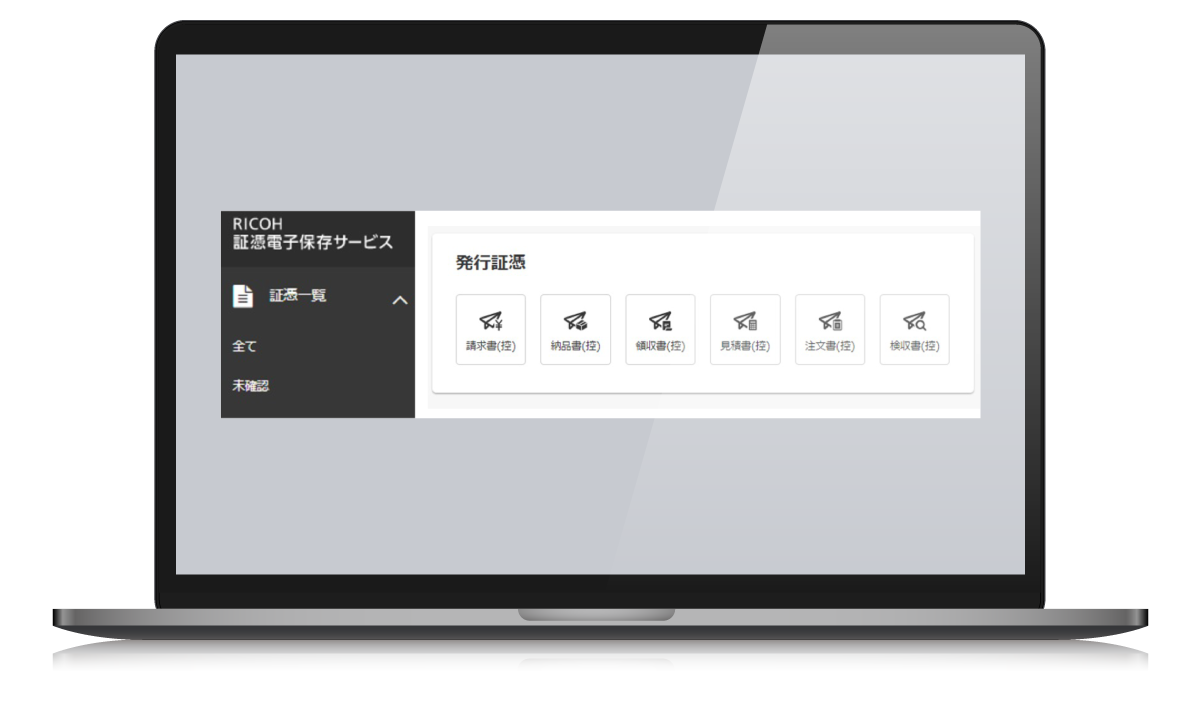Click the 納品書(控) paper plane box icon
The height and width of the screenshot is (720, 1200).
575,321
